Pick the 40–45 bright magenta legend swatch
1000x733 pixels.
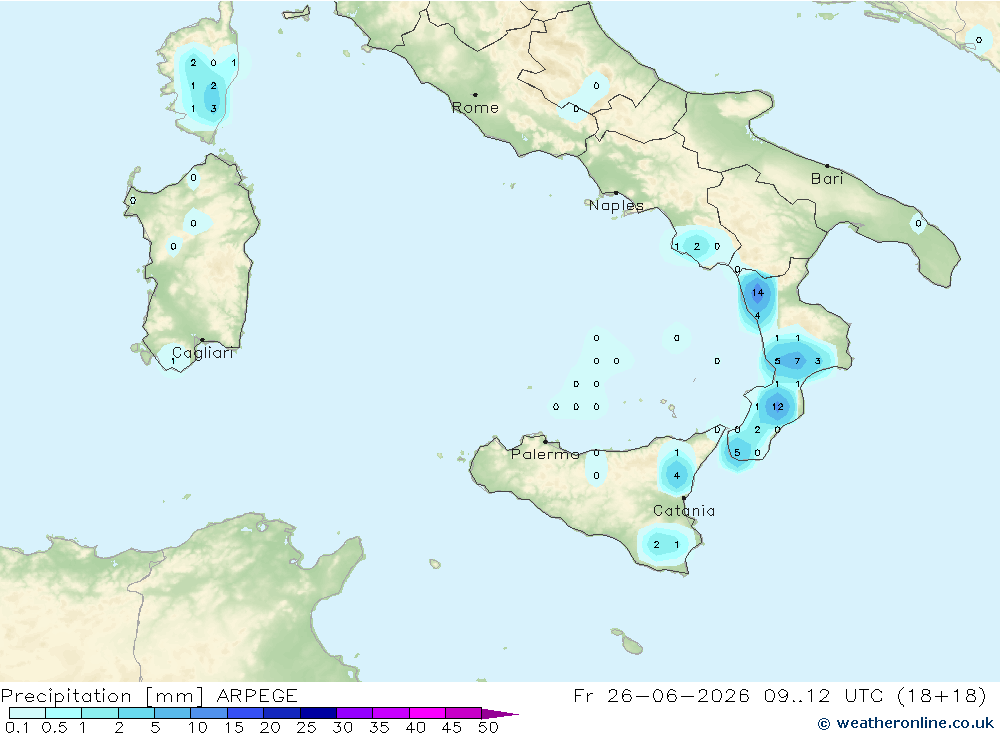tap(427, 713)
